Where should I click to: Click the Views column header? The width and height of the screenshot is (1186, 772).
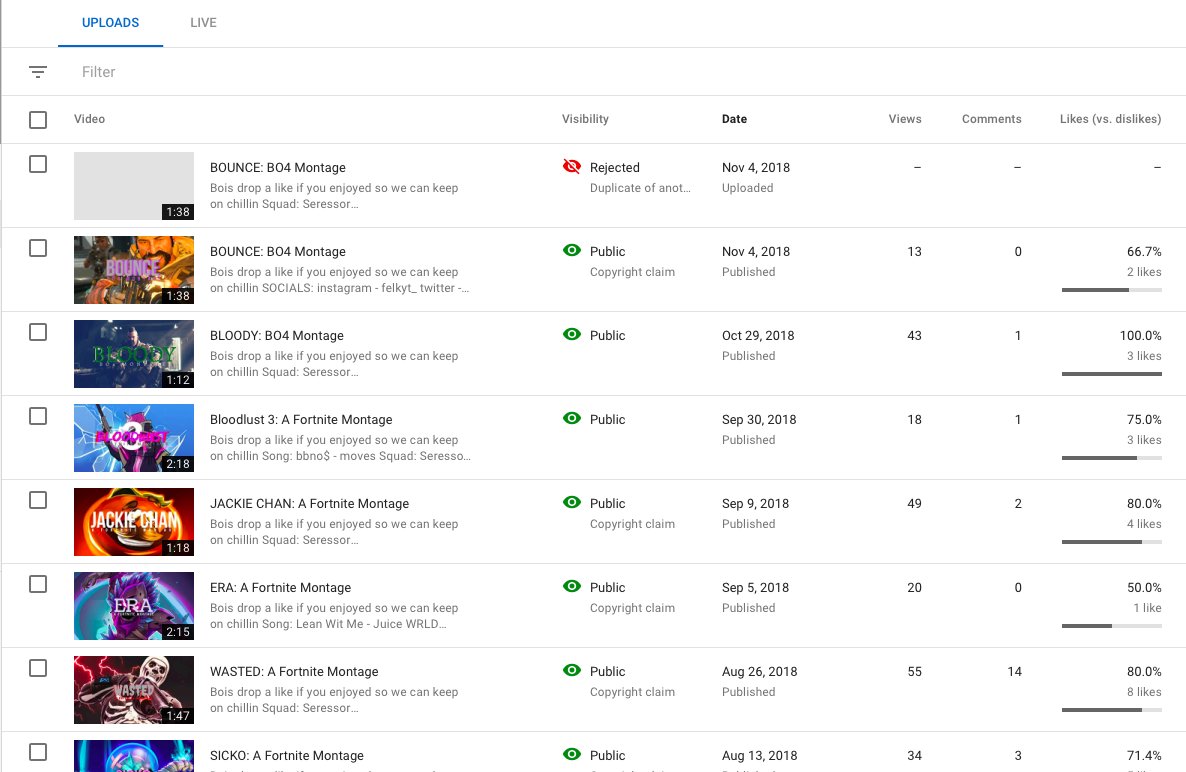[x=905, y=119]
